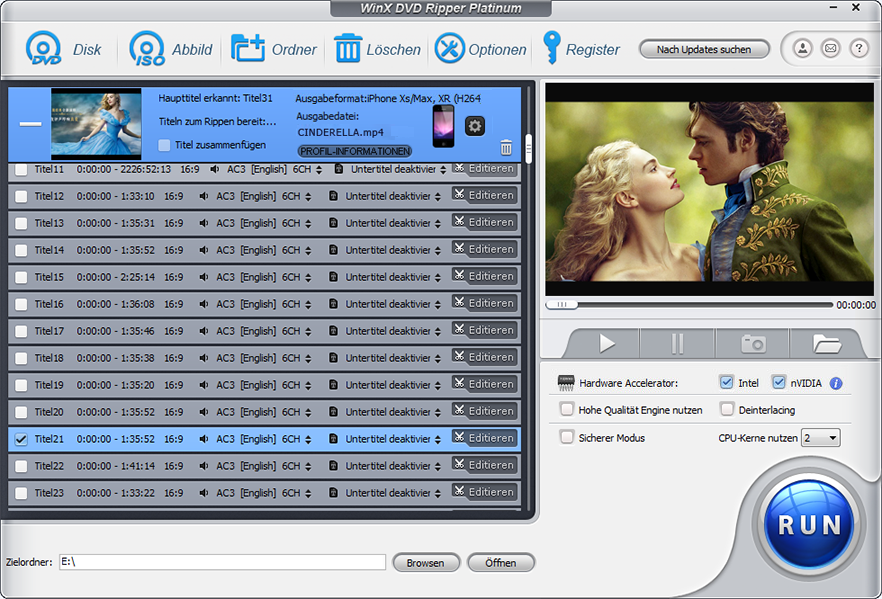Open help via the question mark icon
Image resolution: width=882 pixels, height=599 pixels.
click(x=858, y=48)
